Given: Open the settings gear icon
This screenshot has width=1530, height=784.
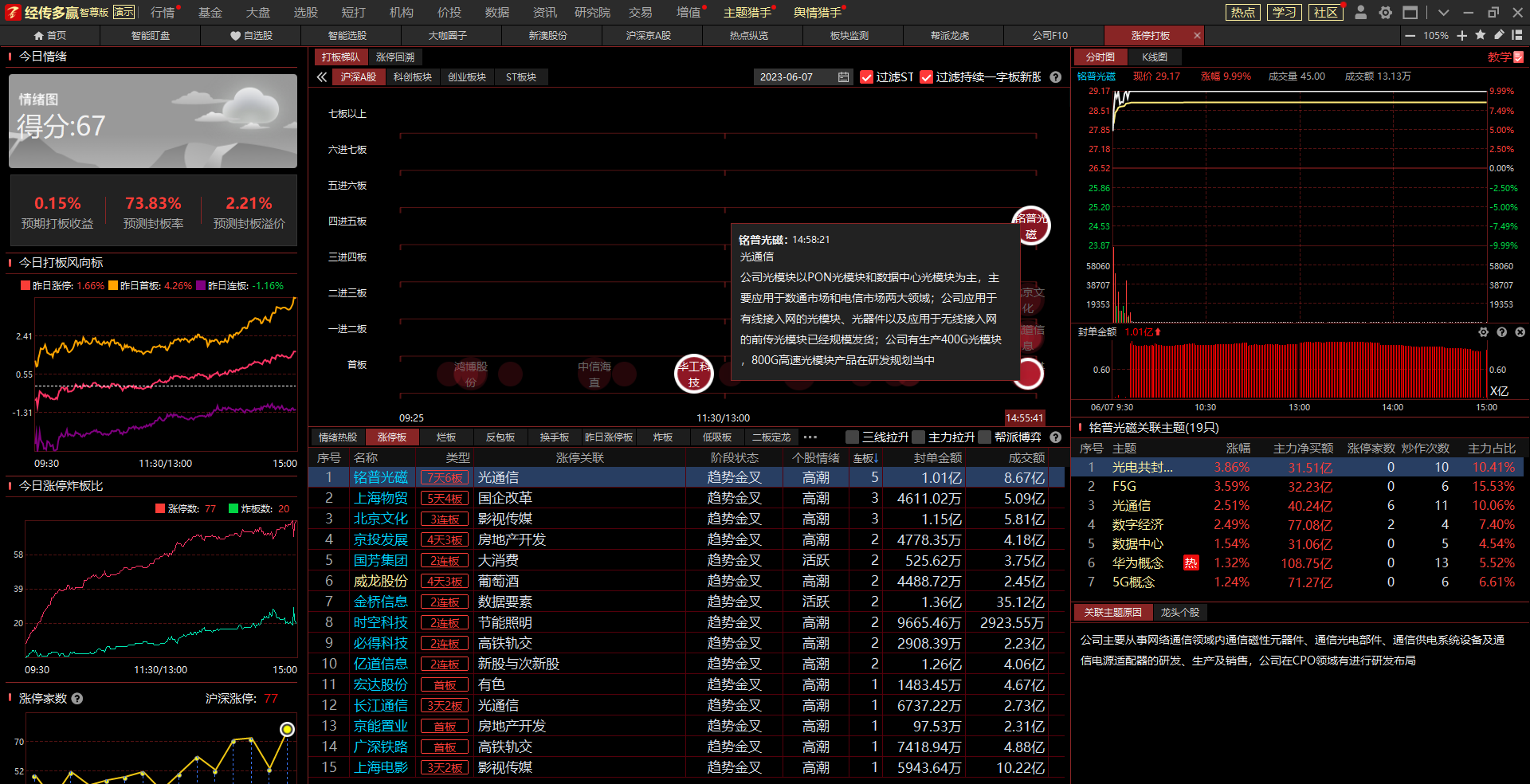Looking at the screenshot, I should [x=1386, y=12].
